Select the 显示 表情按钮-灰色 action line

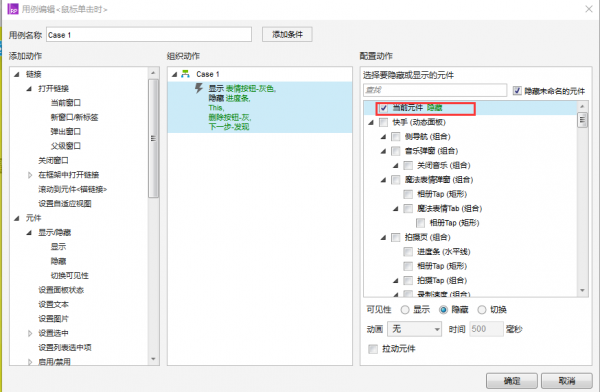[242, 89]
